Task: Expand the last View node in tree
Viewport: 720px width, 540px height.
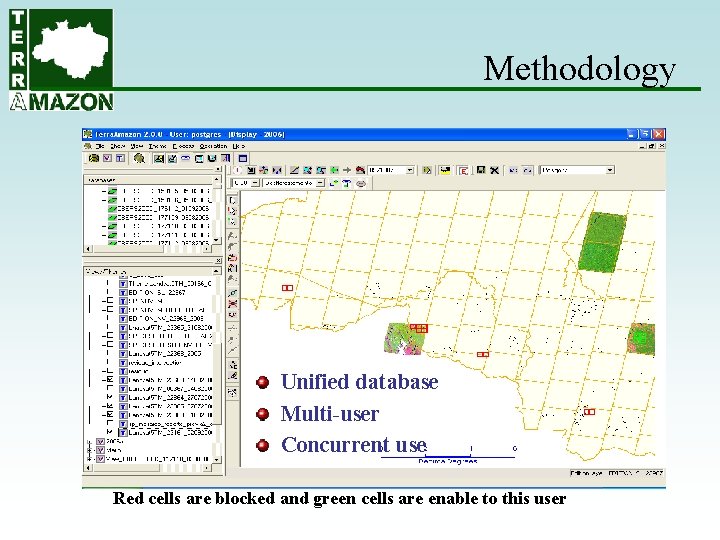Action: click(90, 459)
